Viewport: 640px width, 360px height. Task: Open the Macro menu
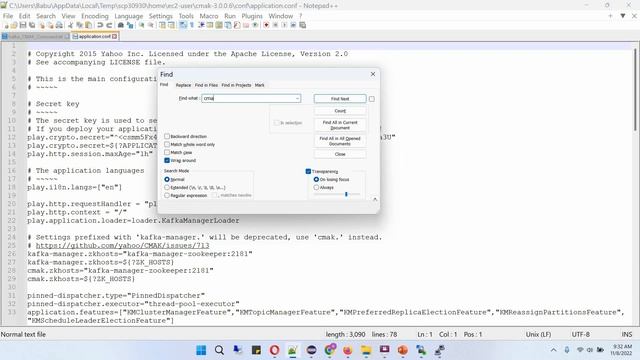coord(209,16)
